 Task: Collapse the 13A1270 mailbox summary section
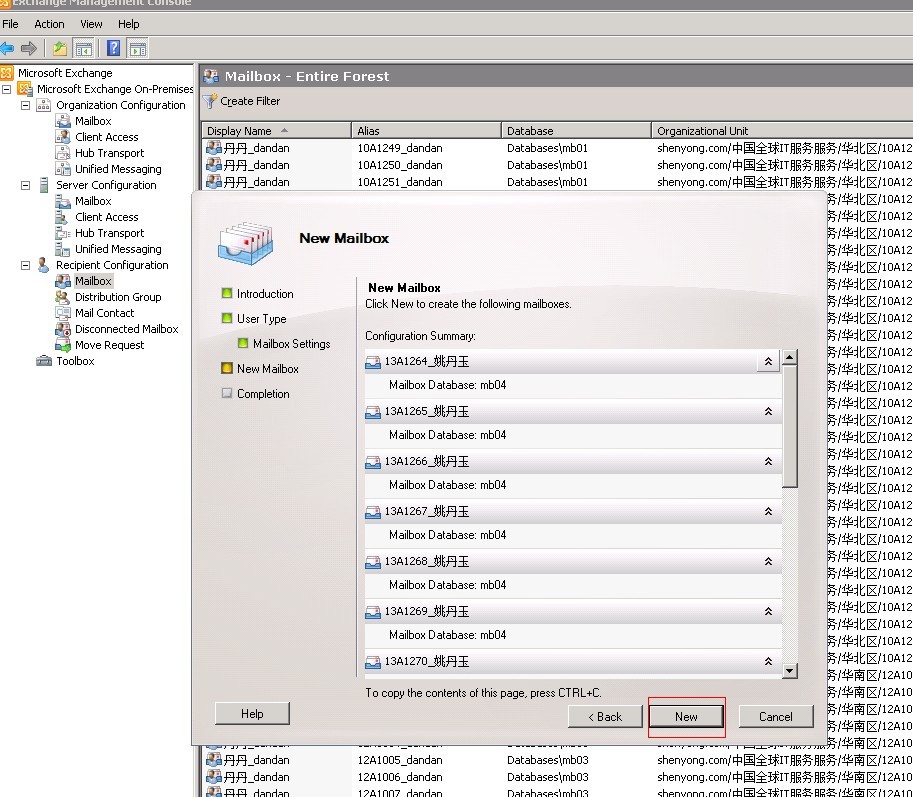pyautogui.click(x=768, y=662)
